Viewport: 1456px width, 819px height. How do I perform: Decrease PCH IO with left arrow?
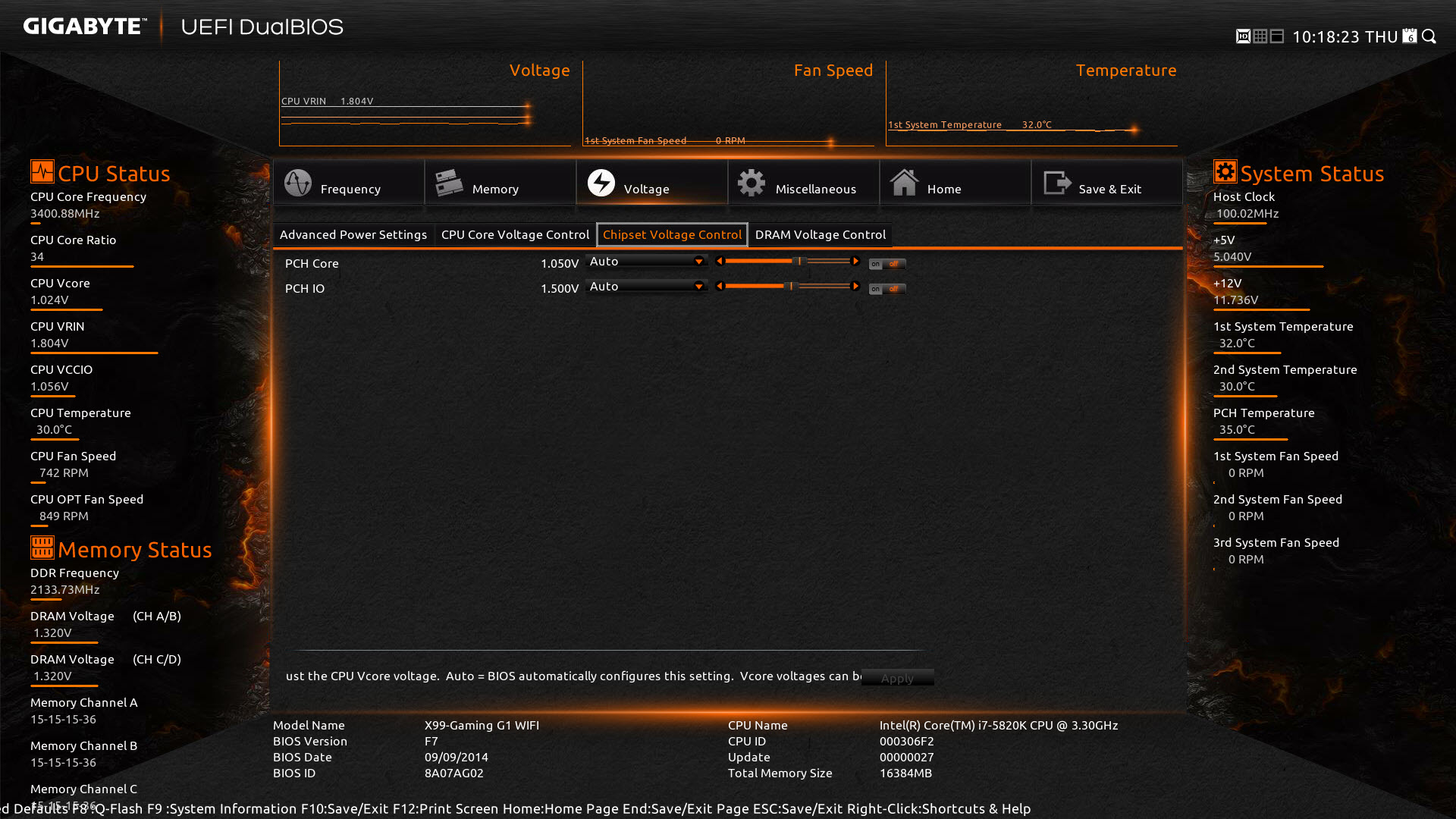720,286
